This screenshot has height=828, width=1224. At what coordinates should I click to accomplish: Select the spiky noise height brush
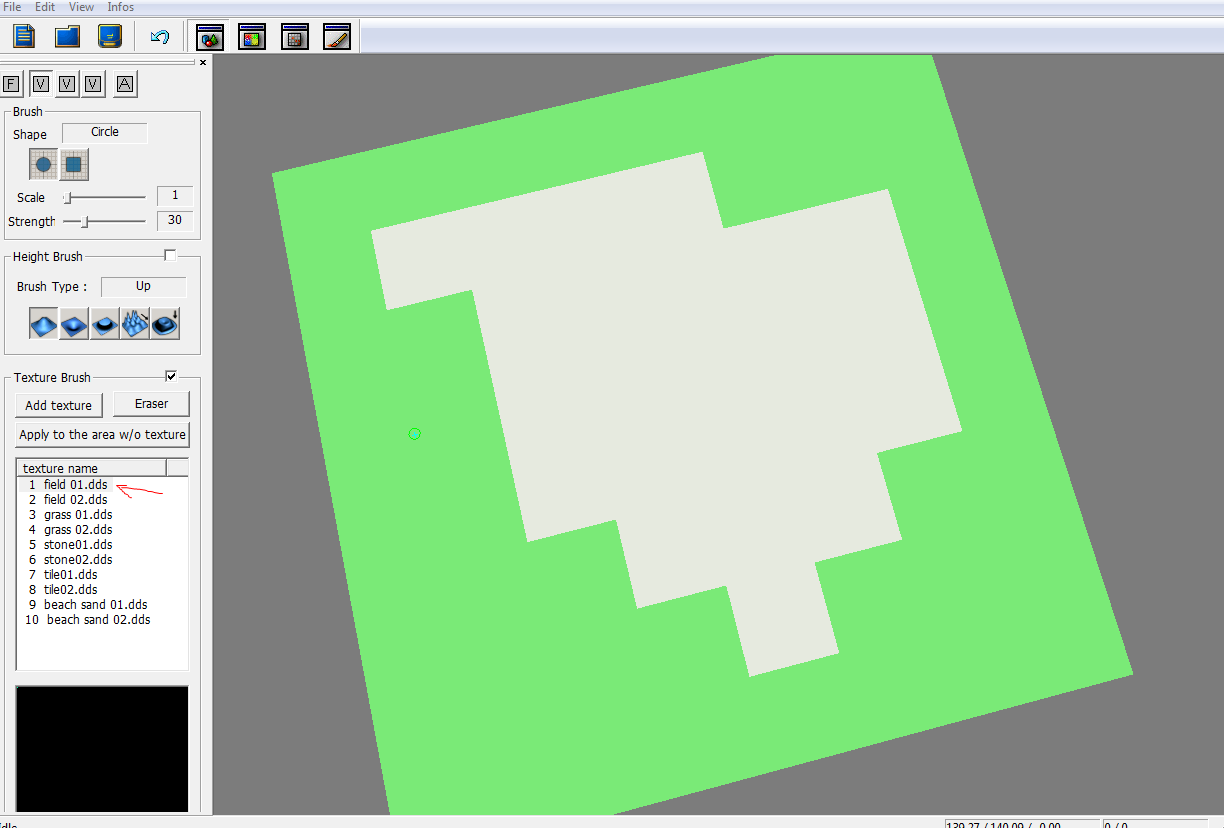click(x=135, y=323)
